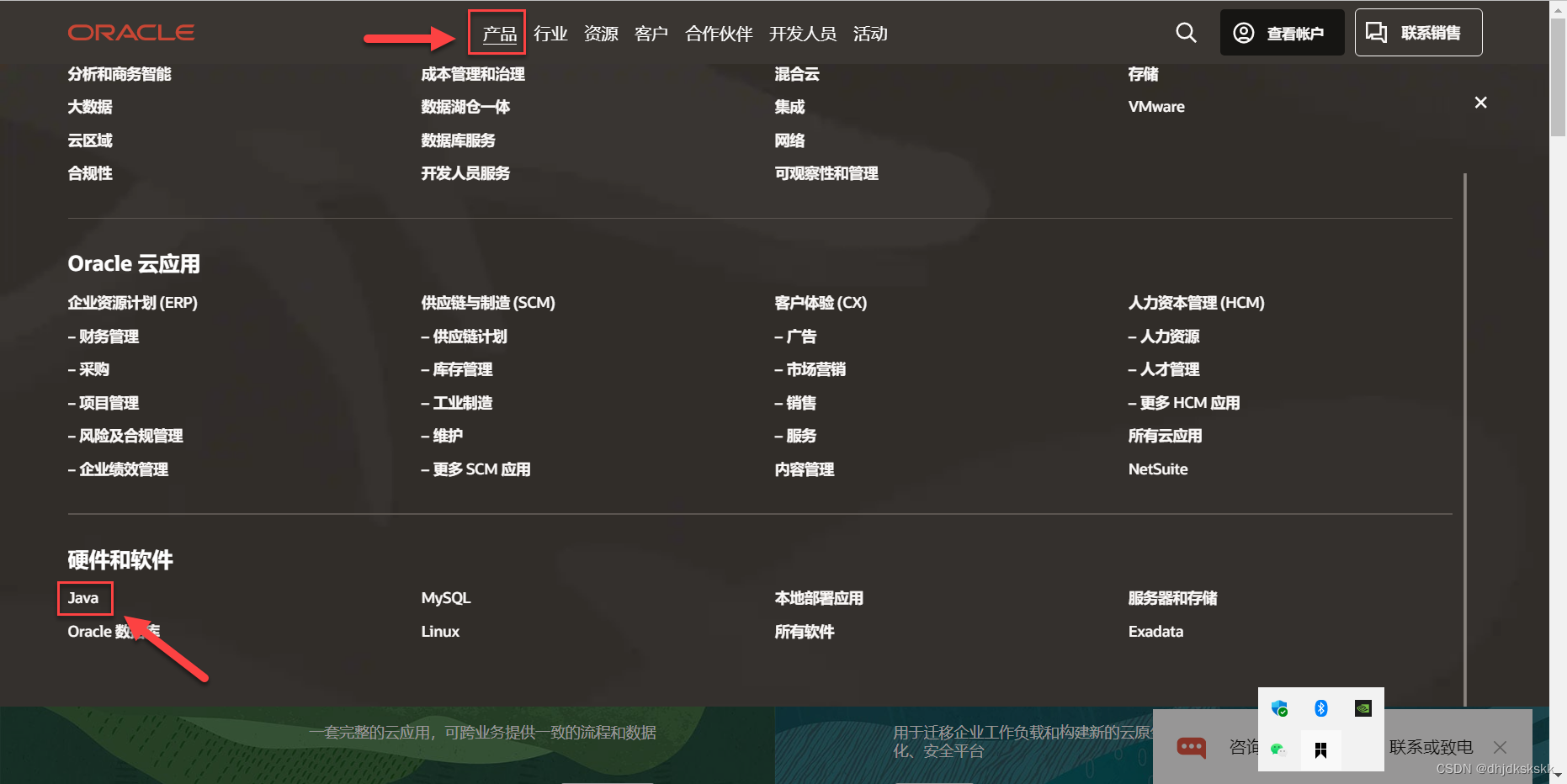Open 网络 link
Image resolution: width=1567 pixels, height=784 pixels.
coord(789,140)
